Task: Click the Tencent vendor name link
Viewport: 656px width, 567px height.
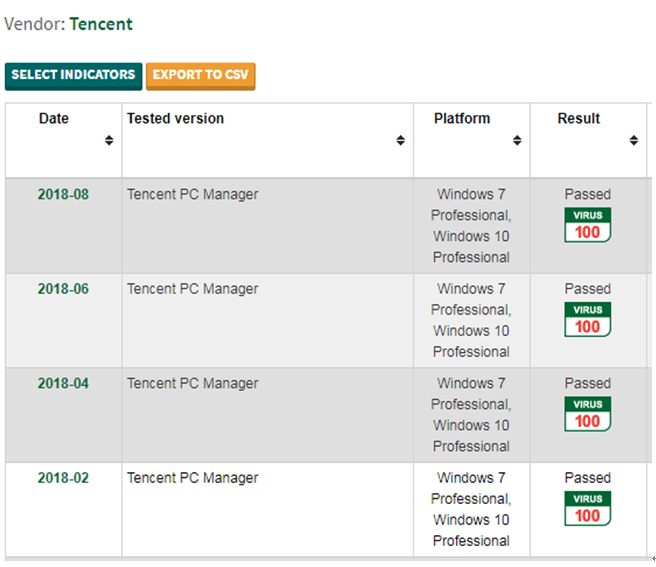Action: coord(100,23)
